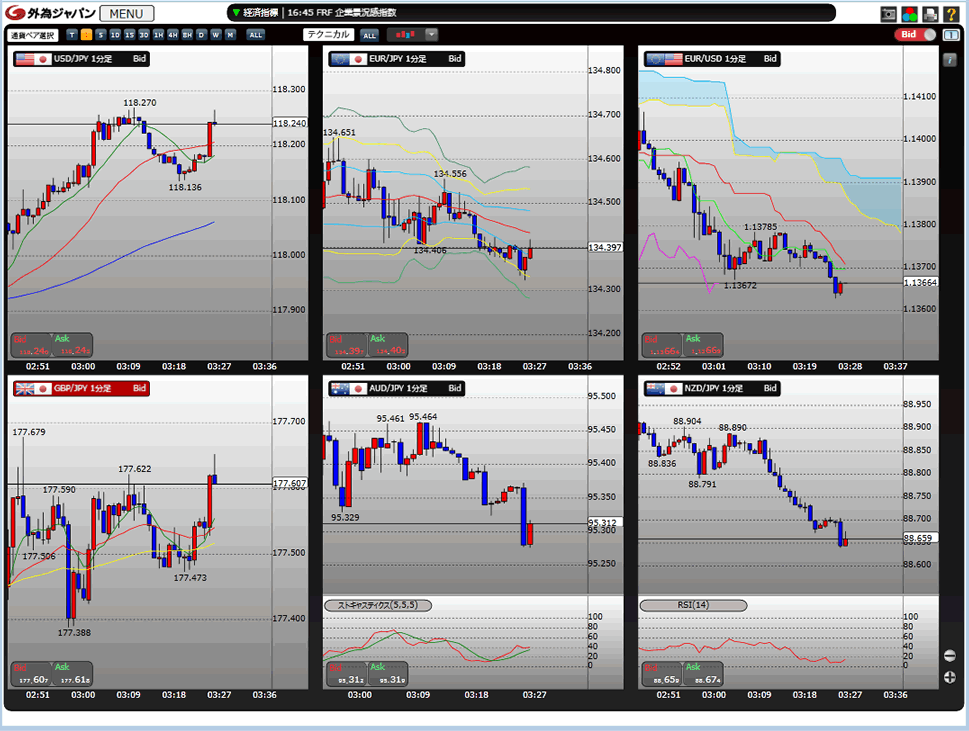Open the EUR/JPY 1分足 chart header
969x731 pixels.
pyautogui.click(x=397, y=59)
